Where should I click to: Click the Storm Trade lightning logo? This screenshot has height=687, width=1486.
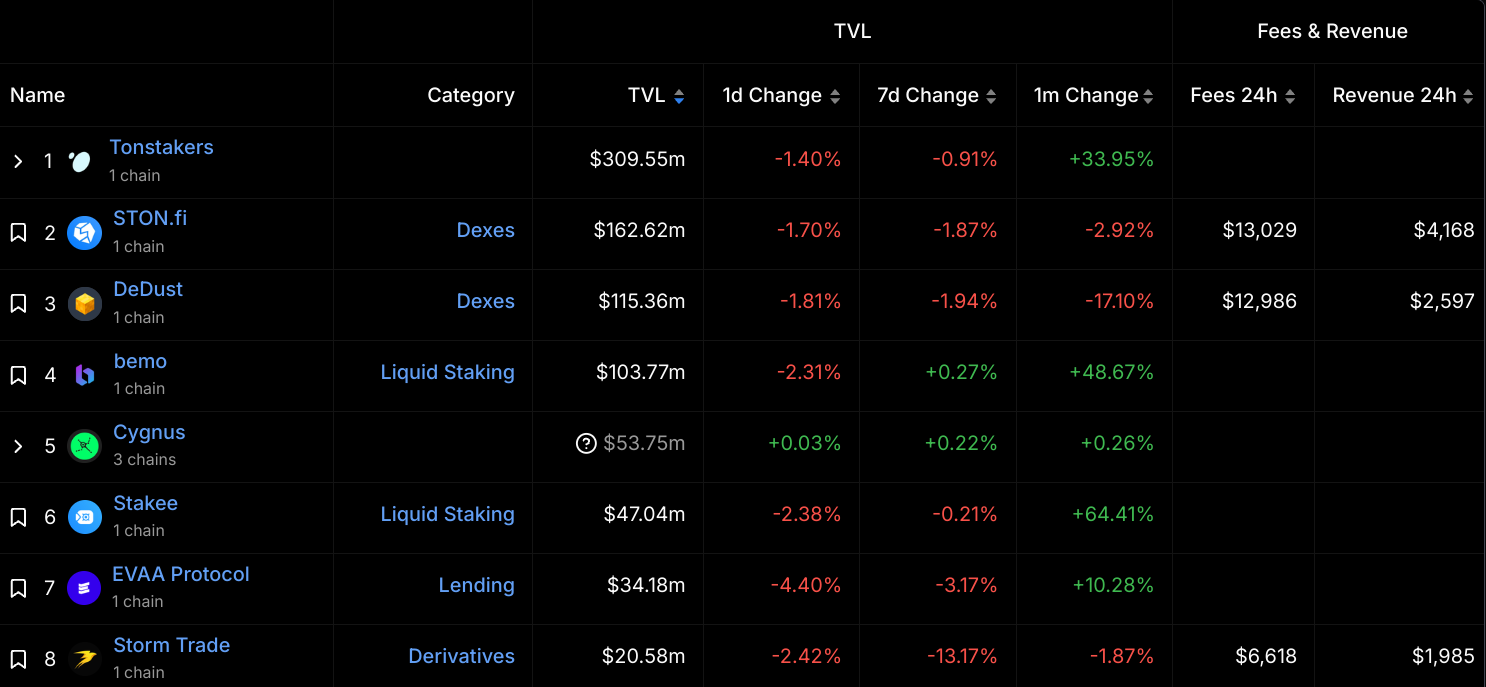[x=84, y=659]
